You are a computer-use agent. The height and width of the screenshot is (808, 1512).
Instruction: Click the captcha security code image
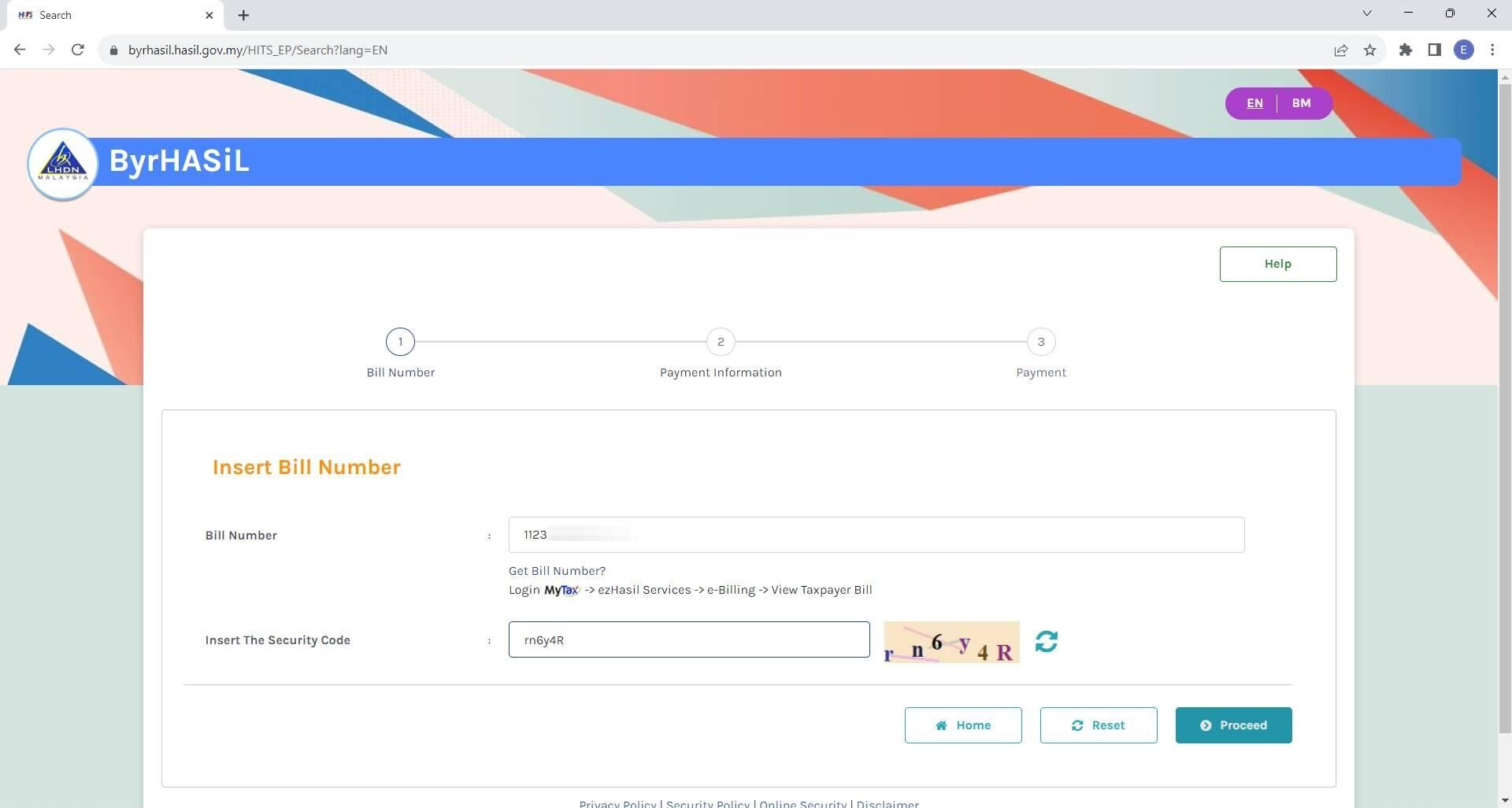[x=951, y=643]
